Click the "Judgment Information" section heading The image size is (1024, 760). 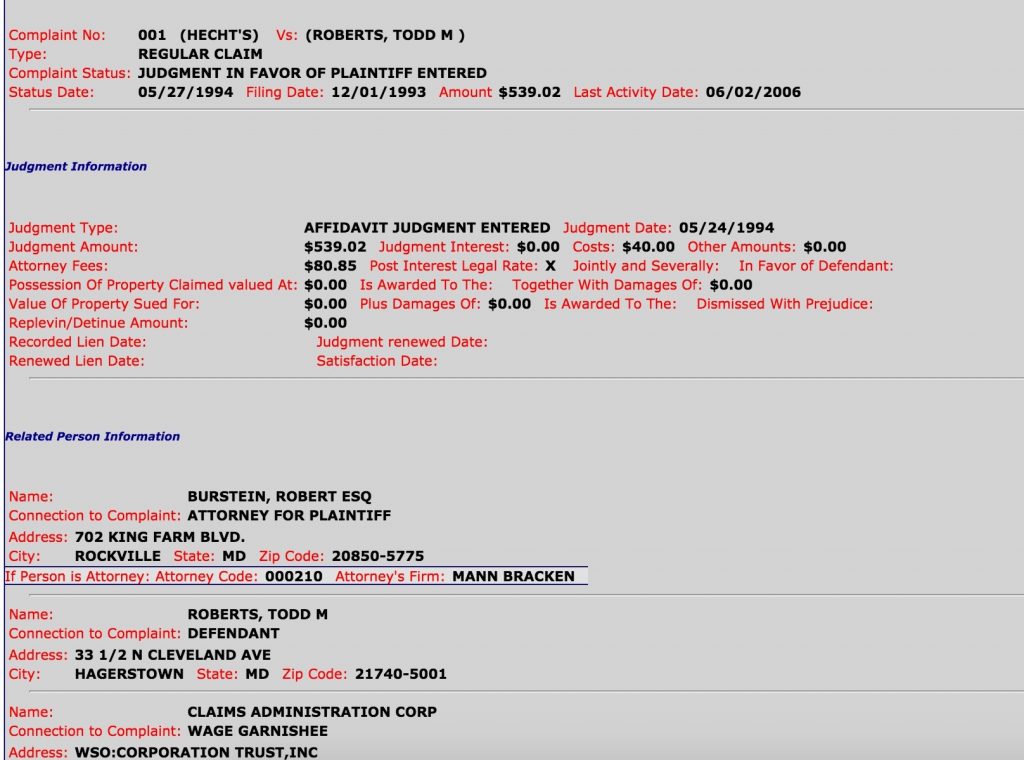click(x=76, y=166)
